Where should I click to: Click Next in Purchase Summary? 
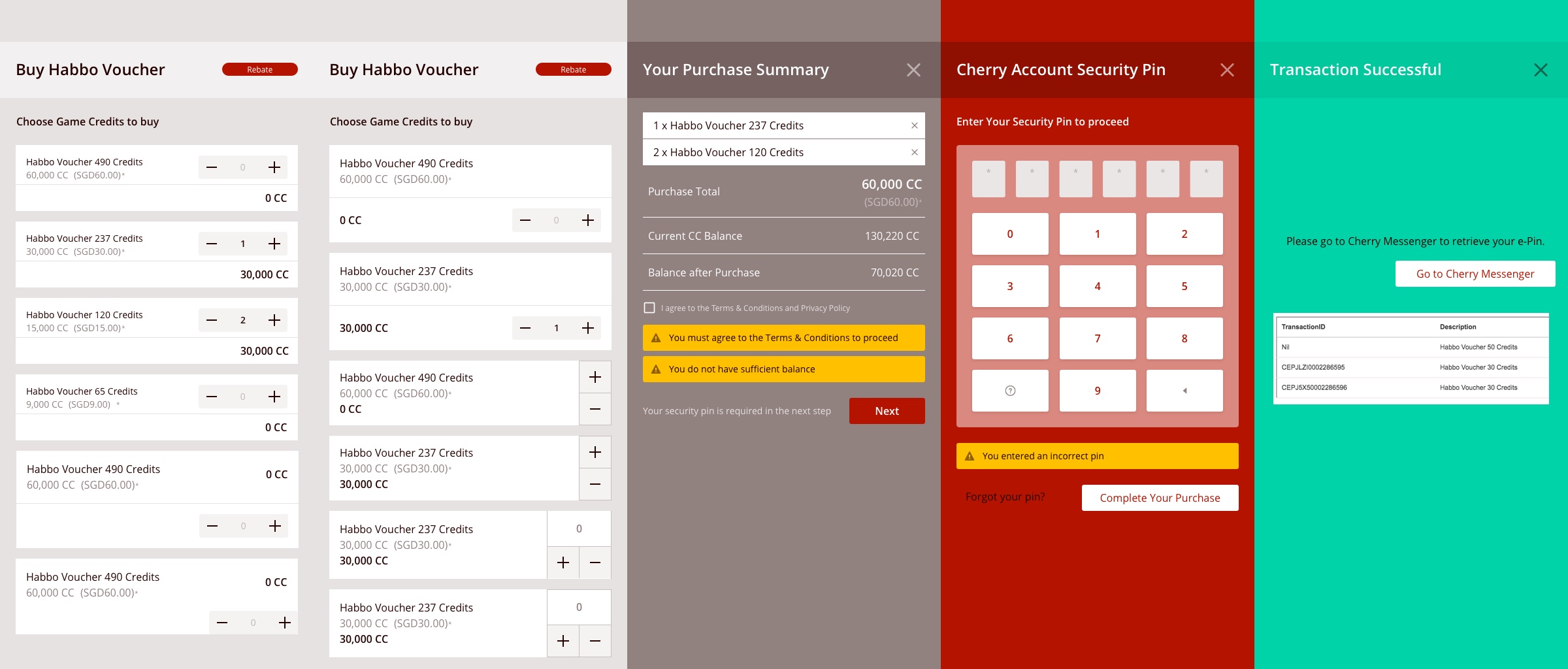(x=887, y=411)
